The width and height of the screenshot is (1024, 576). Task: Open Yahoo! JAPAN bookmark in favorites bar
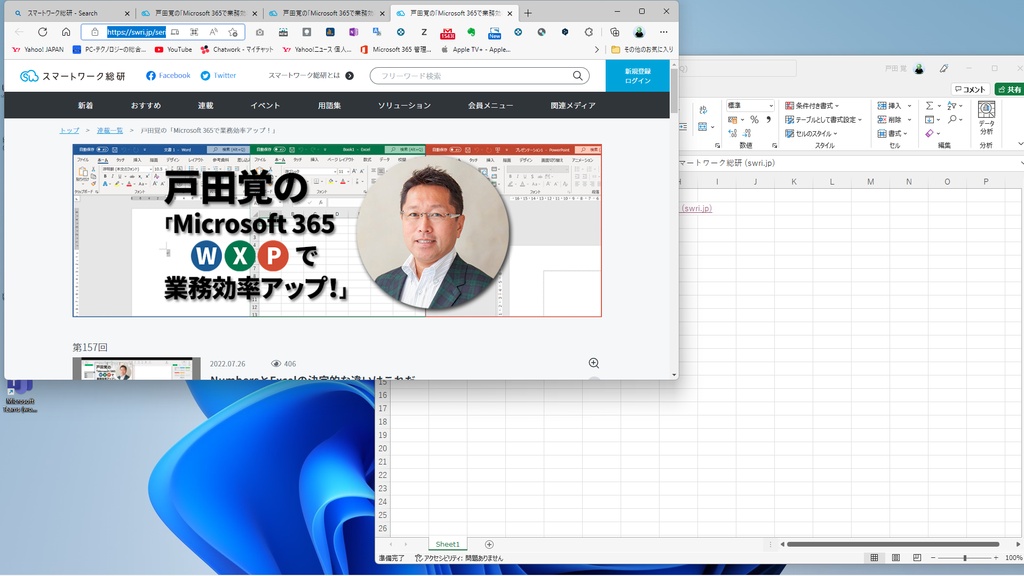[x=39, y=50]
